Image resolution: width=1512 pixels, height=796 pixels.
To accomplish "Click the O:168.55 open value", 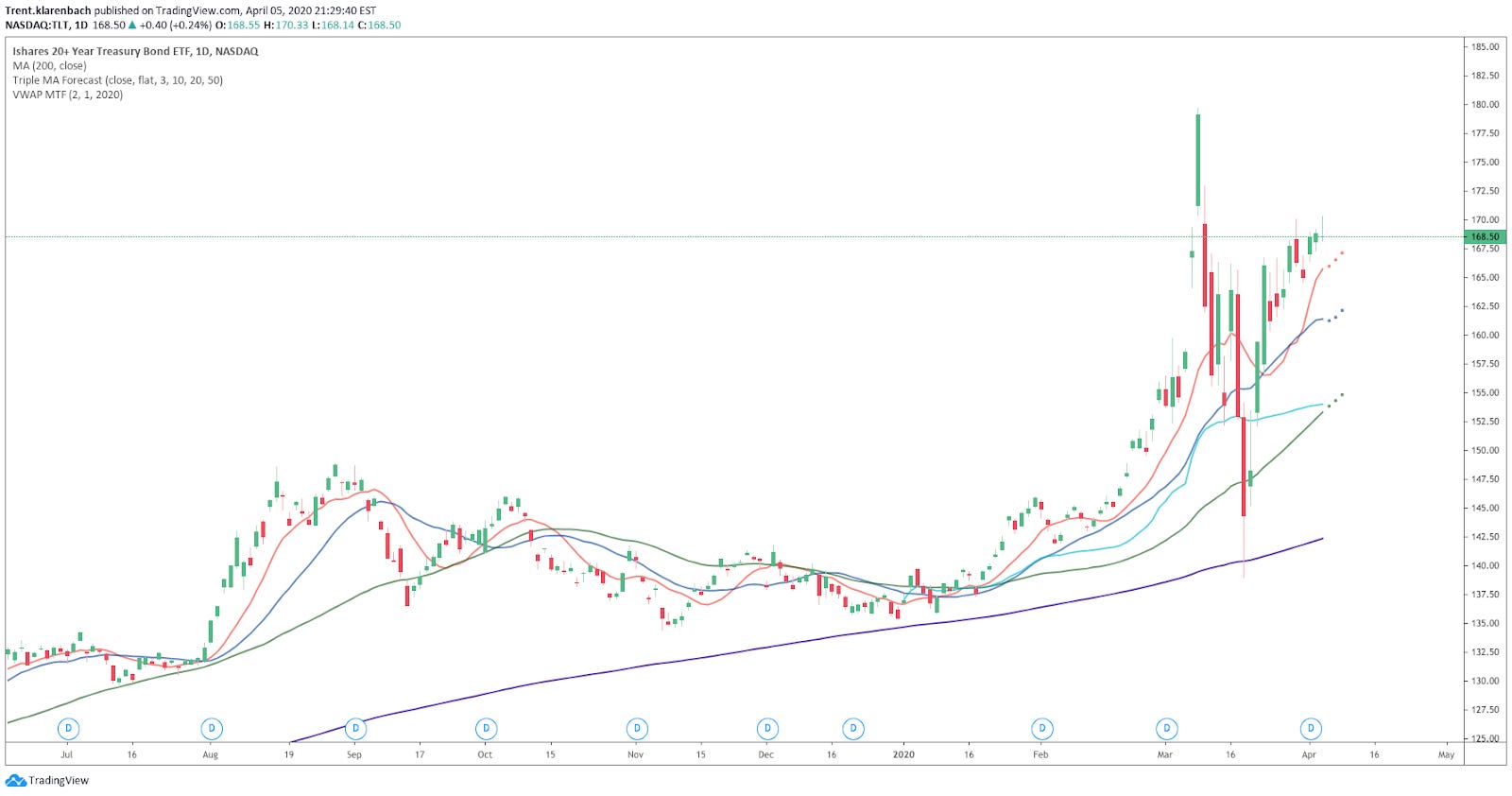I will point(238,26).
